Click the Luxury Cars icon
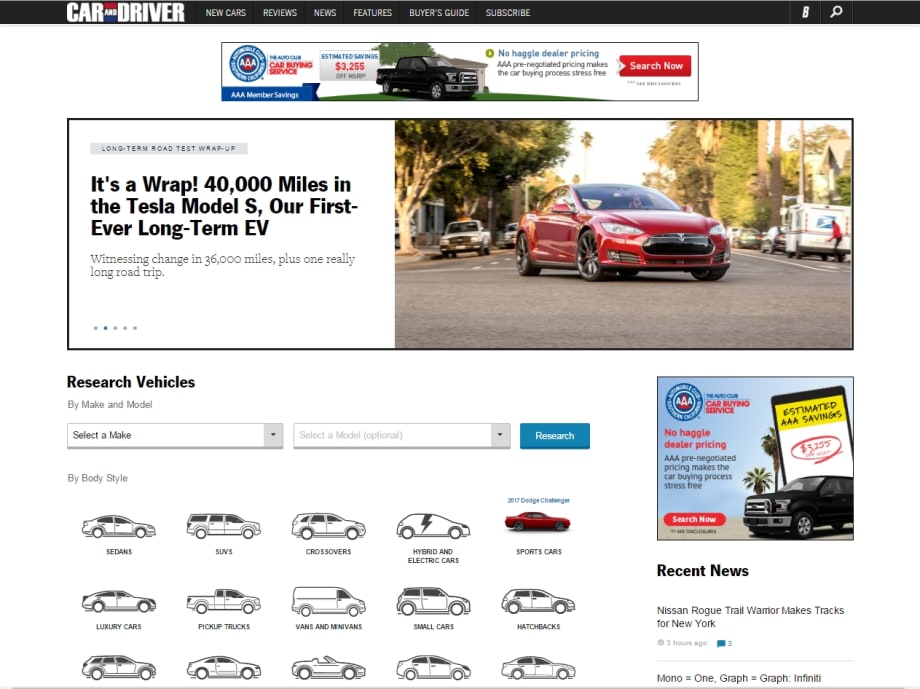Image resolution: width=920 pixels, height=689 pixels. pyautogui.click(x=118, y=602)
